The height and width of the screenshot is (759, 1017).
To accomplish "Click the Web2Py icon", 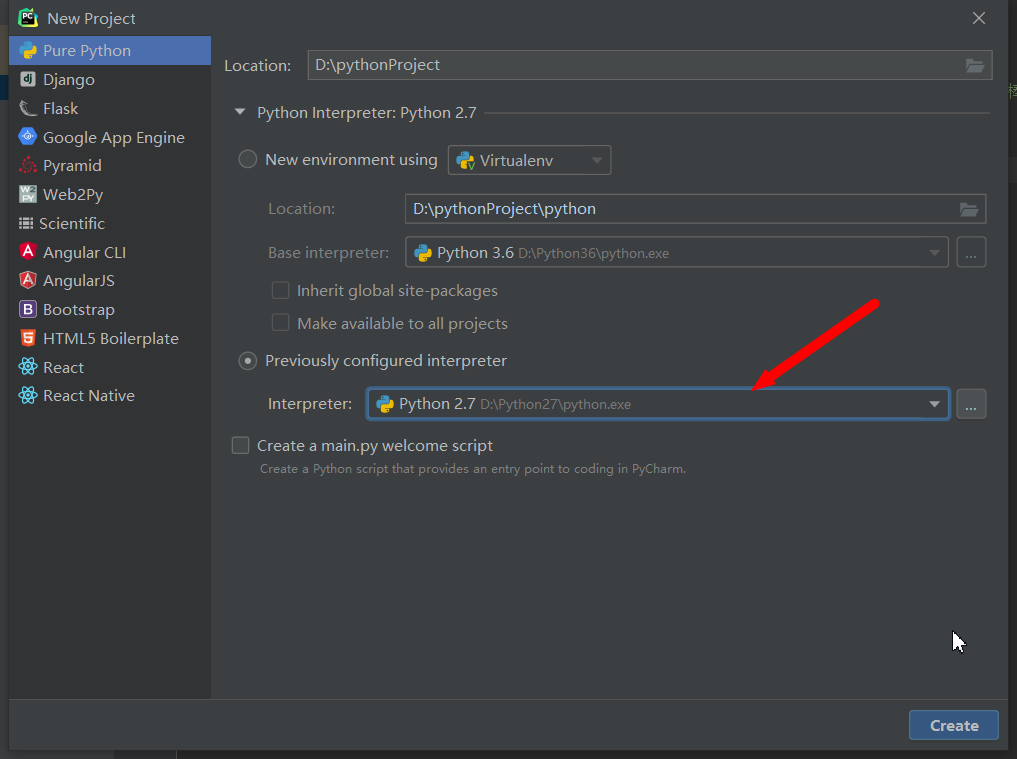I will pyautogui.click(x=28, y=194).
